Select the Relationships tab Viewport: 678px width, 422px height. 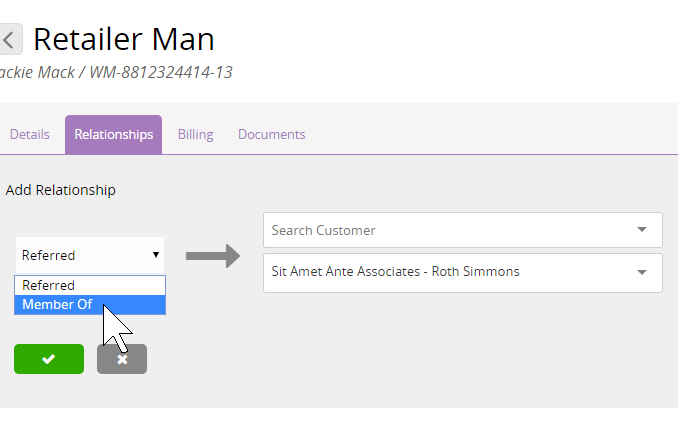pyautogui.click(x=114, y=134)
